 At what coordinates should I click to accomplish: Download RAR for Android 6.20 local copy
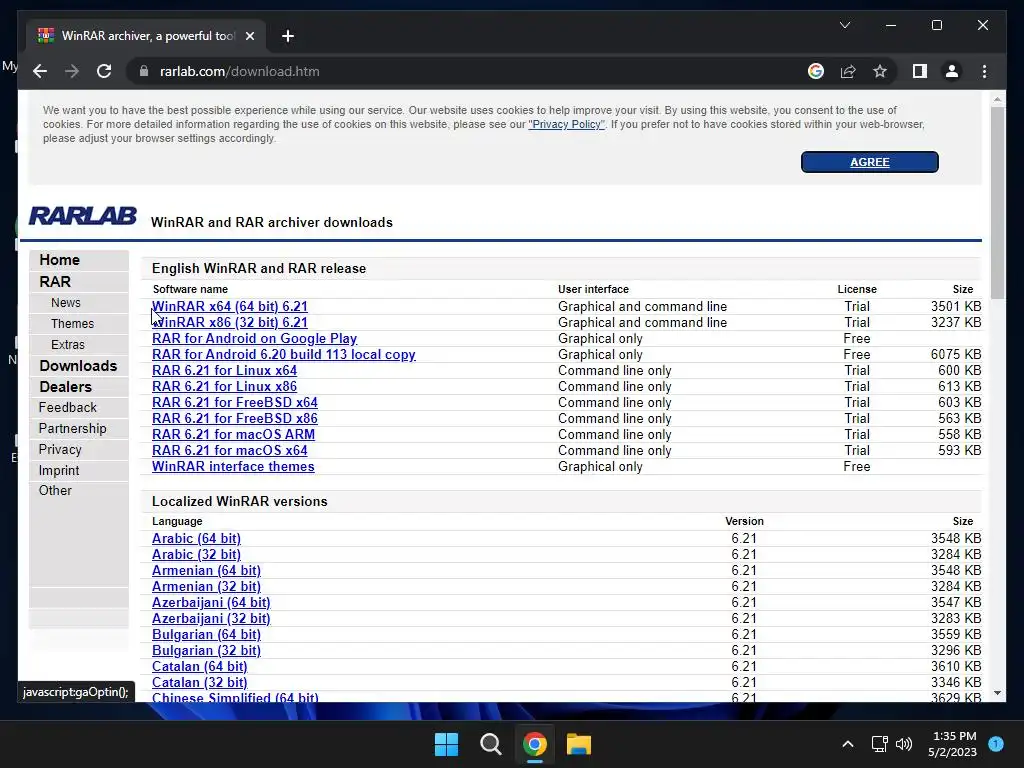[283, 355]
